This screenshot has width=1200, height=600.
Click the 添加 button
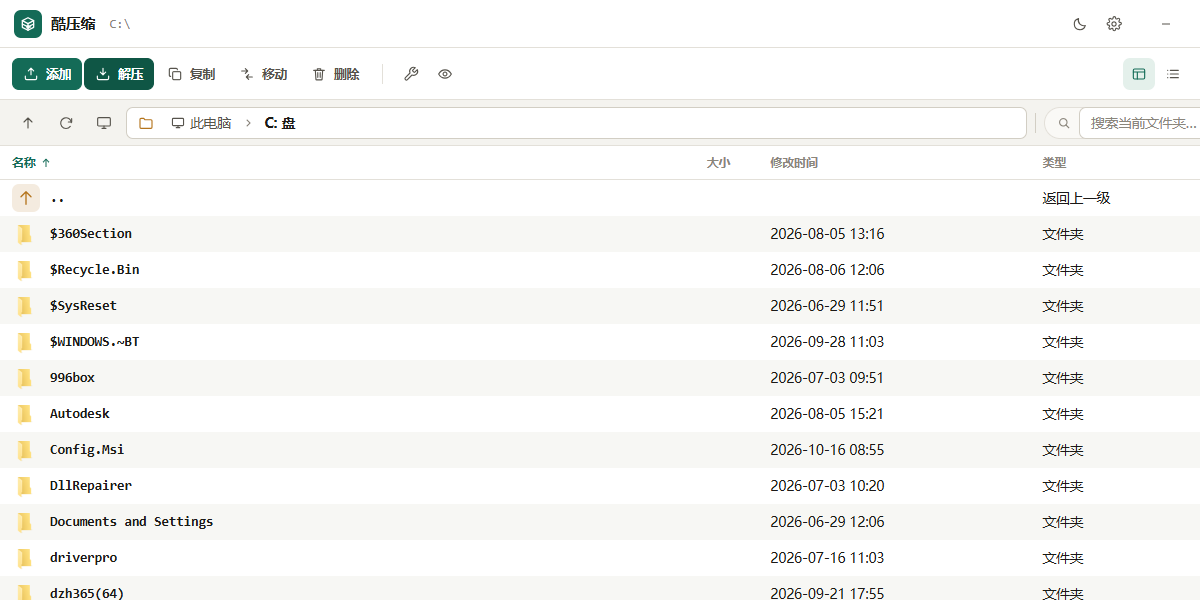(x=47, y=74)
